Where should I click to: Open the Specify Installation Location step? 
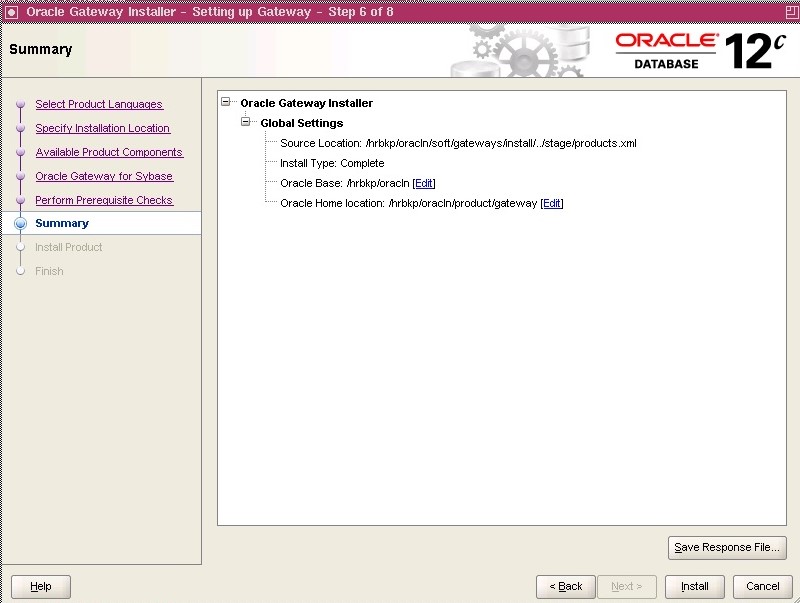[x=102, y=128]
